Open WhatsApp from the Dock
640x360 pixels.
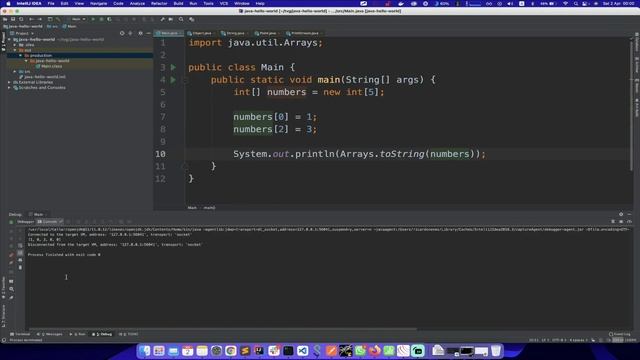tap(360, 351)
